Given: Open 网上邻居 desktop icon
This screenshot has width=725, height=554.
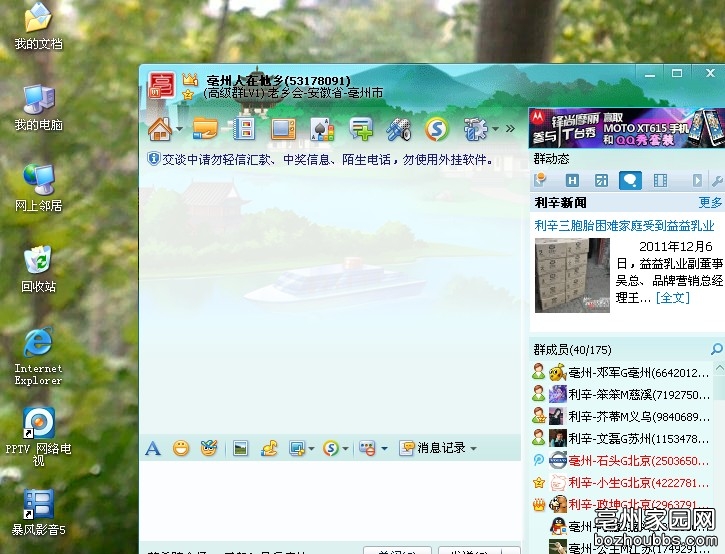Looking at the screenshot, I should pyautogui.click(x=38, y=188).
